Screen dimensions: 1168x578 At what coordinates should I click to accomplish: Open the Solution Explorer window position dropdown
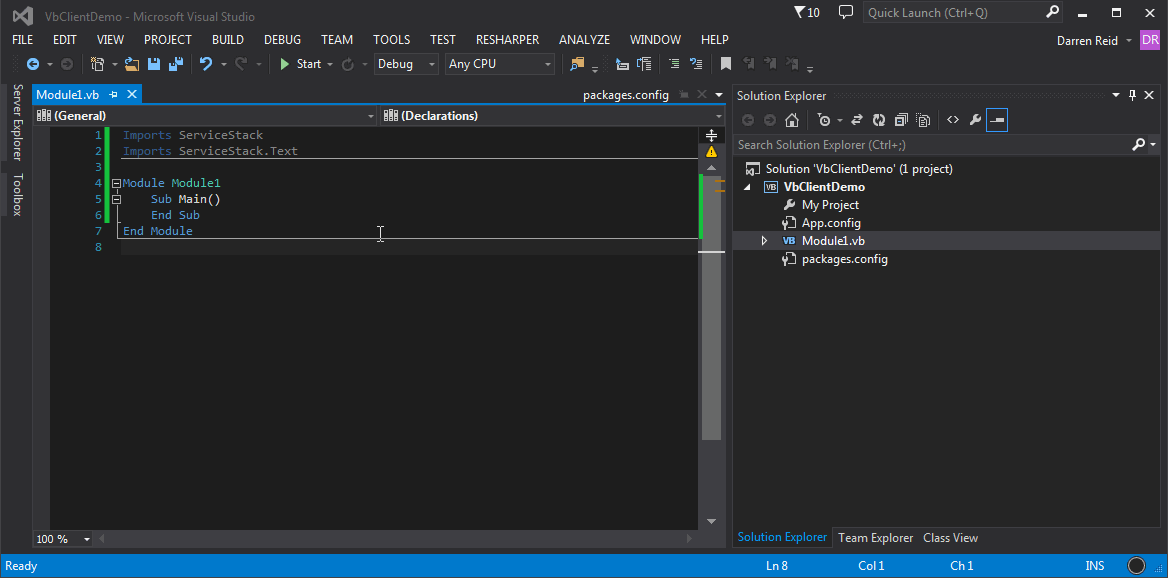(1116, 95)
